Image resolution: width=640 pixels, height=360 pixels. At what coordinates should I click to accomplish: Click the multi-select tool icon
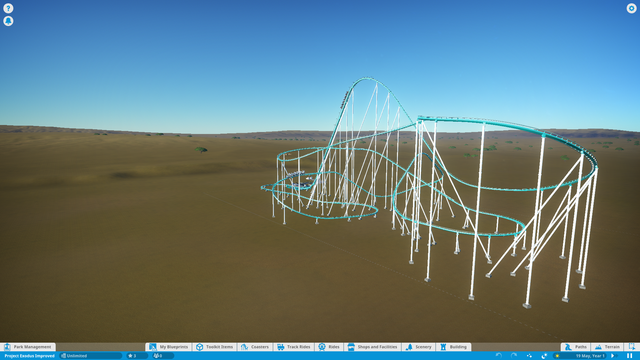click(x=529, y=356)
